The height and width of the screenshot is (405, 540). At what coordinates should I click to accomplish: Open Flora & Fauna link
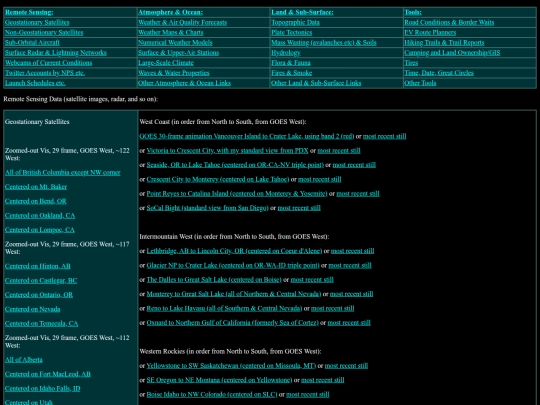(x=291, y=63)
